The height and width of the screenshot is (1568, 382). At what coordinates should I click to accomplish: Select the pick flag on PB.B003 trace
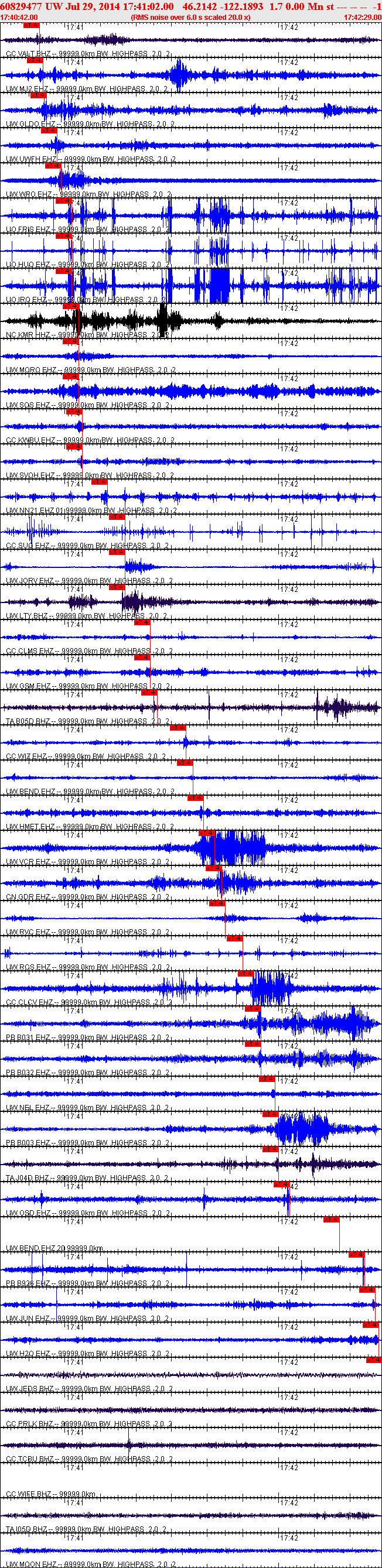point(270,1114)
